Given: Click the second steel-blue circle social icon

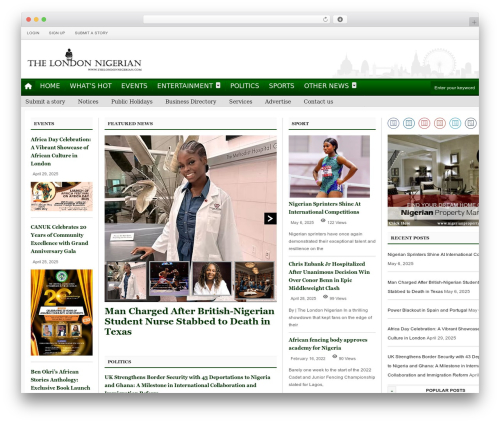Looking at the screenshot, I should point(409,123).
